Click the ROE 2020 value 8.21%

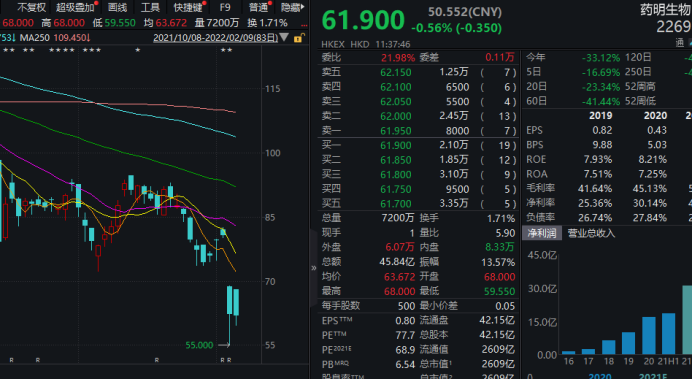[653, 159]
